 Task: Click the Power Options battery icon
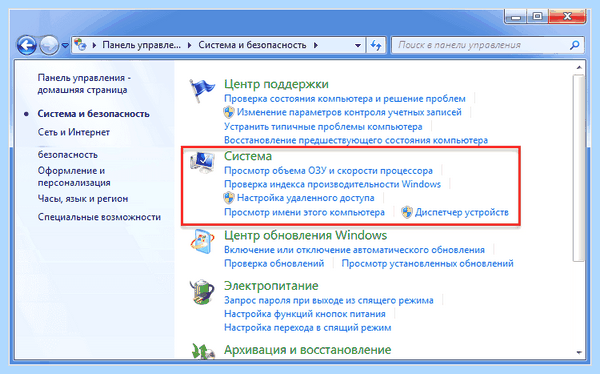tap(202, 292)
